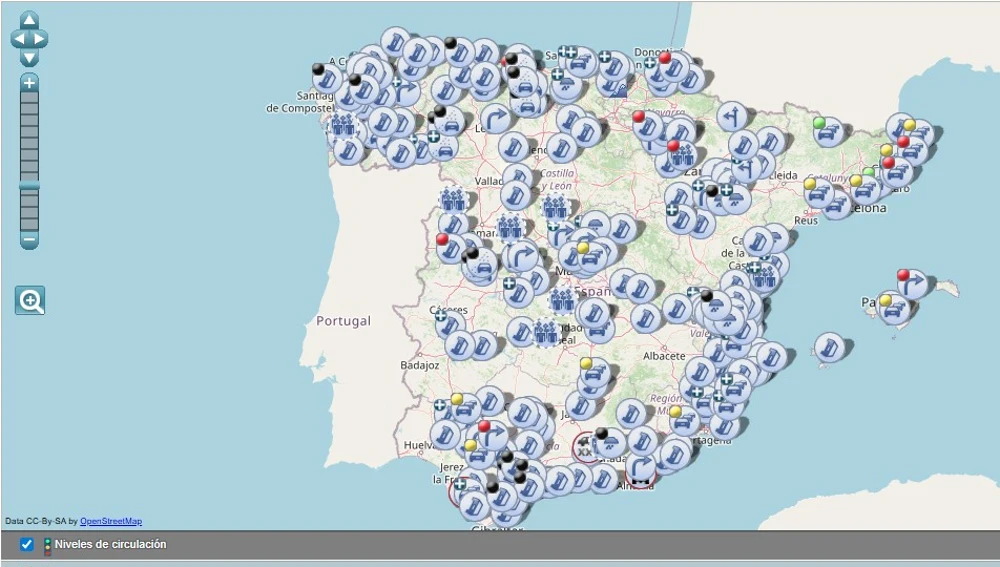Click the traffic light legend icon

(46, 545)
